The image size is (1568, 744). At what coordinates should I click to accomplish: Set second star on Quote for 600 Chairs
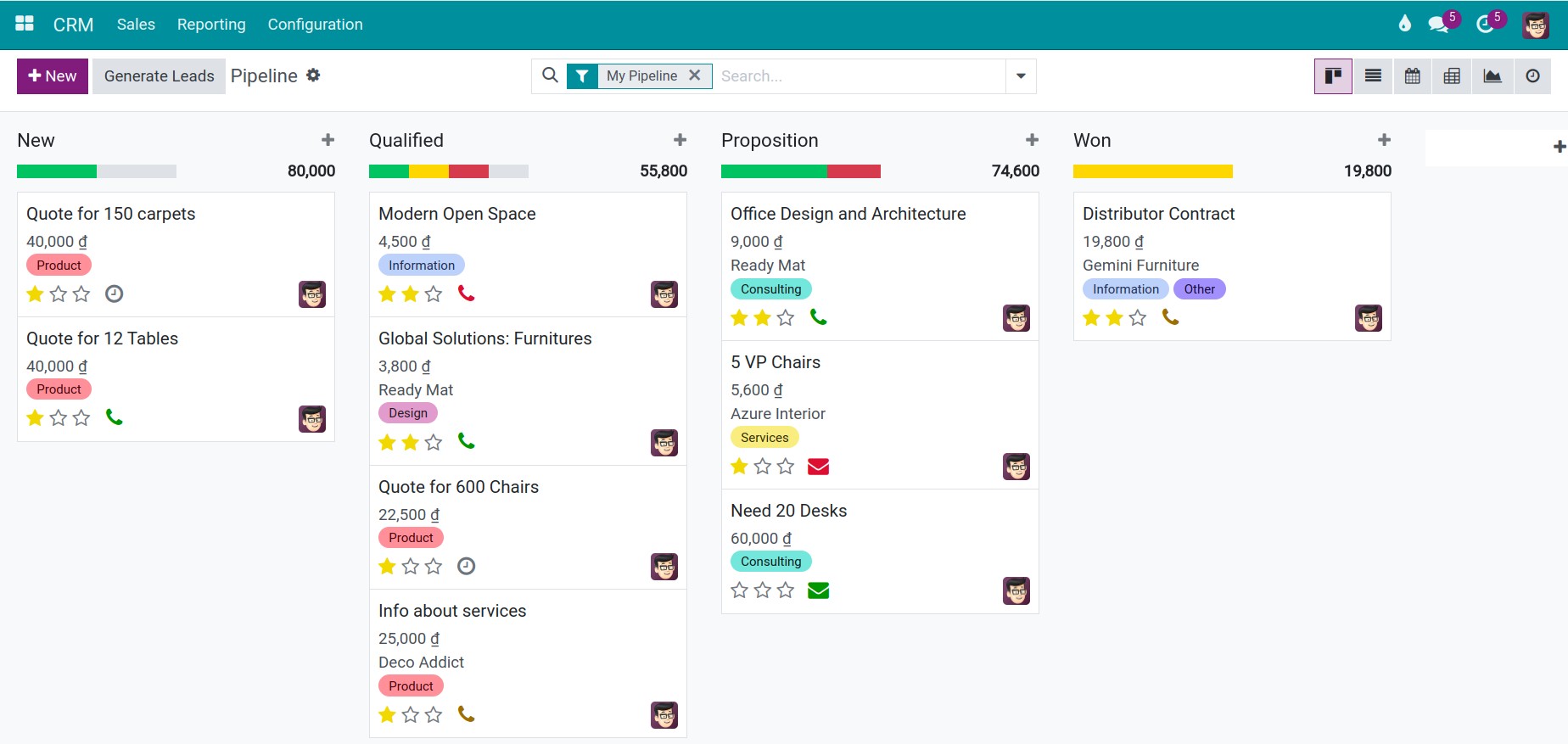pos(411,566)
